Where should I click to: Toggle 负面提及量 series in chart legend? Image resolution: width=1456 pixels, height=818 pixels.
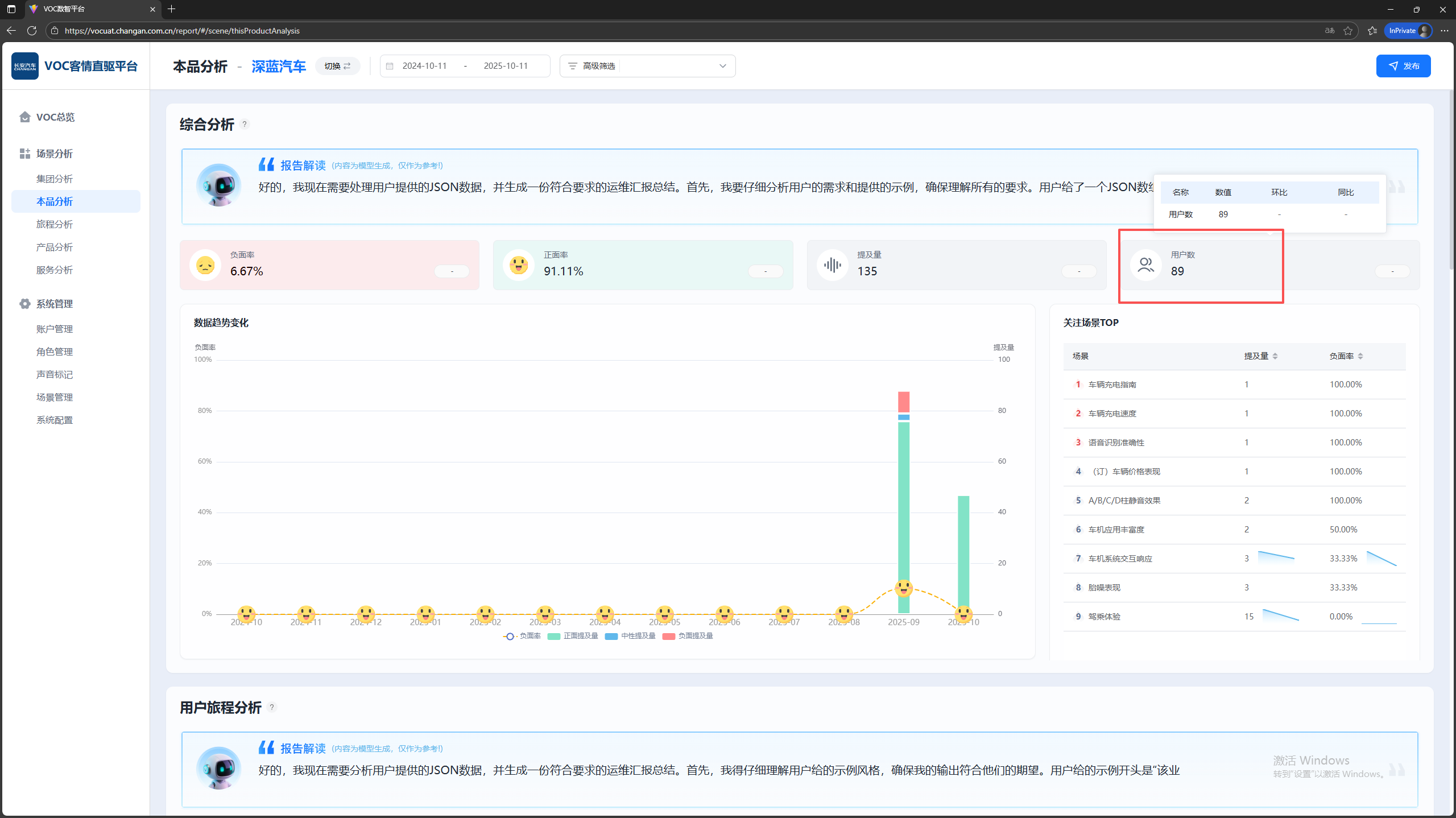[x=688, y=636]
